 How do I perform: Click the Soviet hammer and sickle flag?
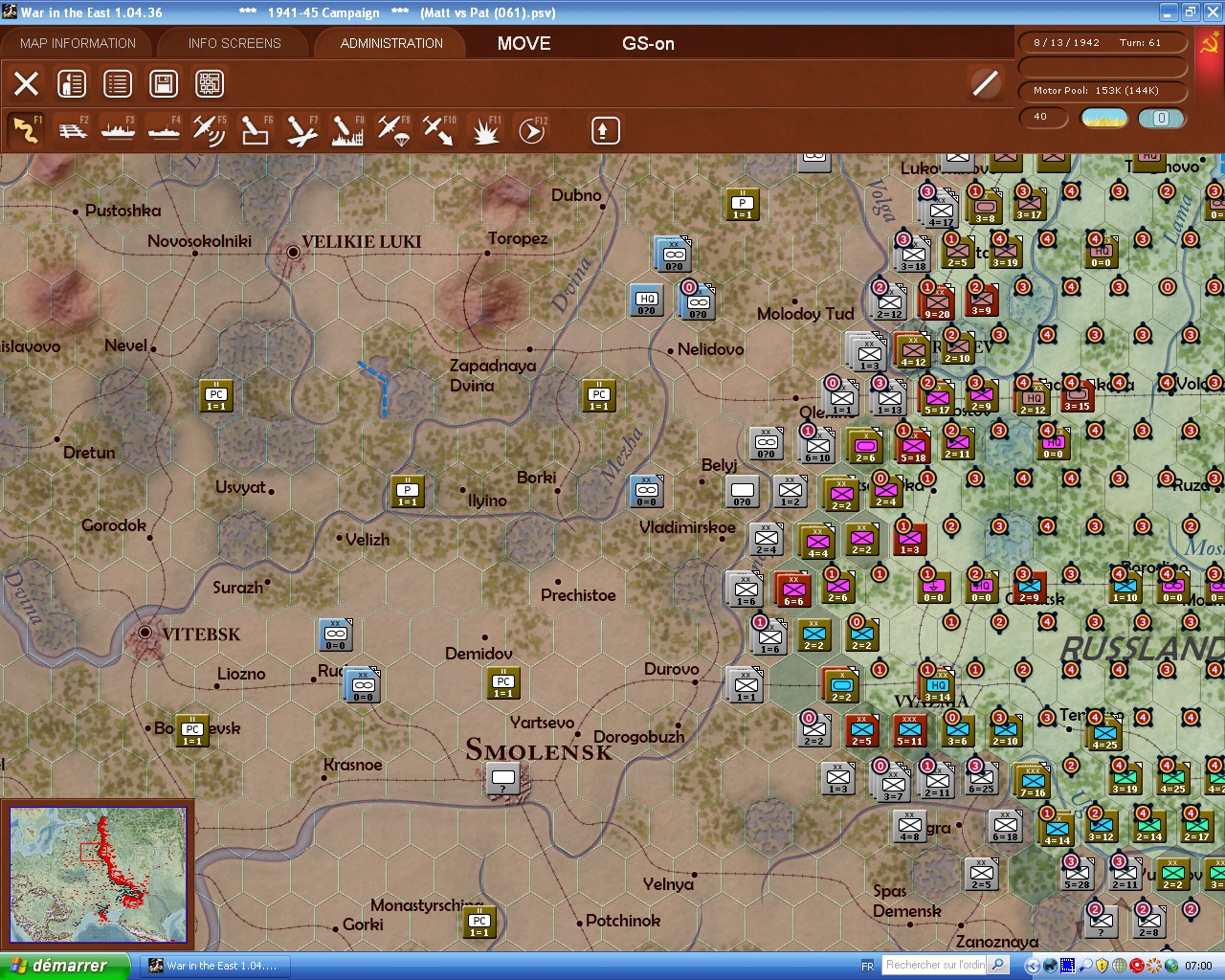click(1209, 44)
